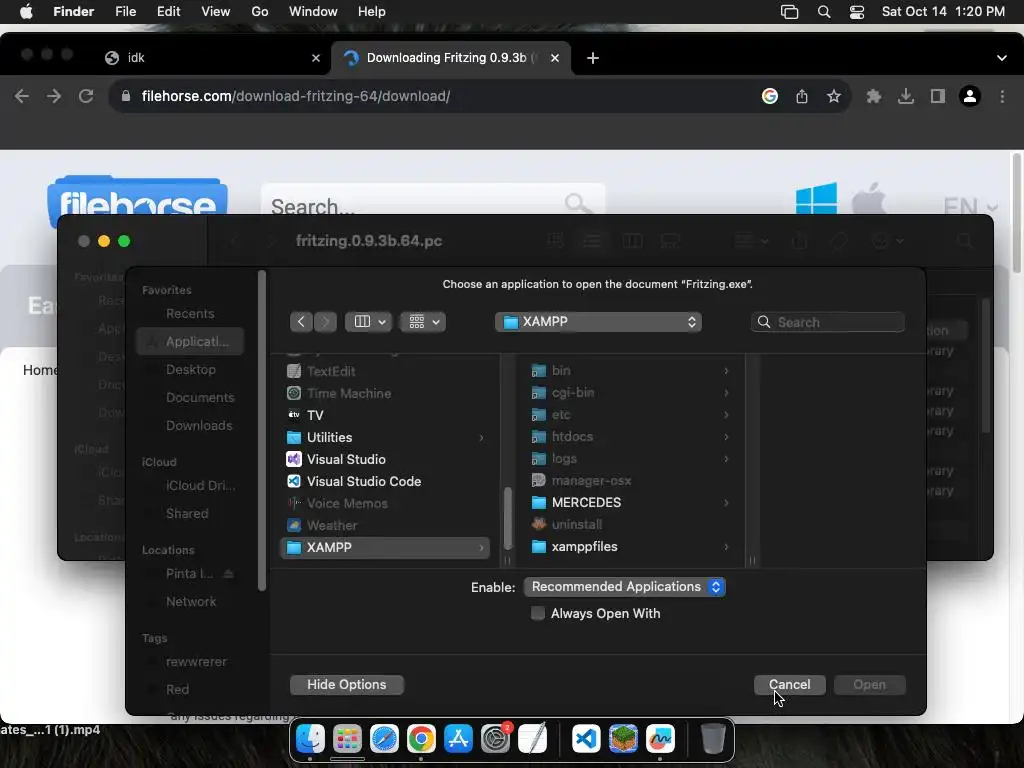
Task: Open the Trash in the Dock
Action: click(713, 739)
